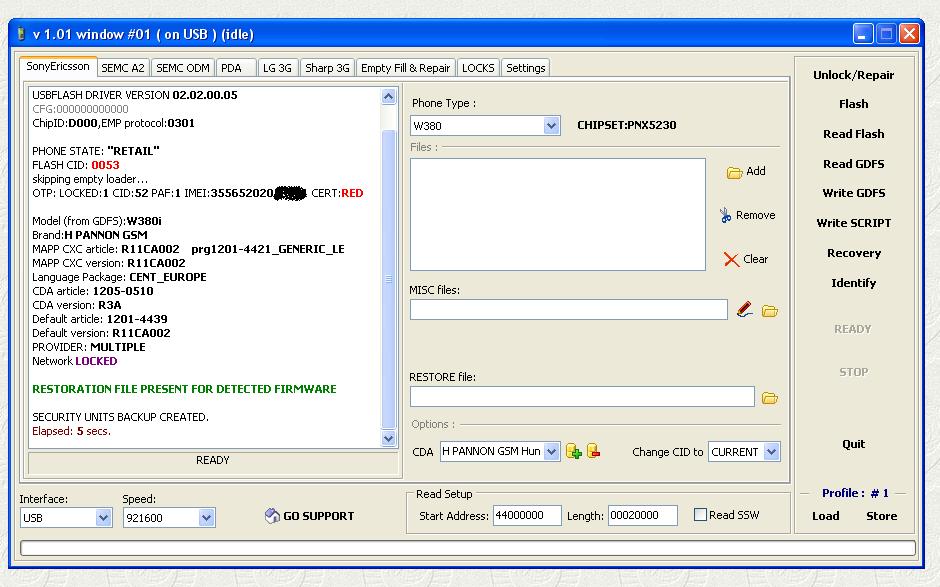Click the application icon in title bar
This screenshot has width=940, height=587.
click(22, 34)
